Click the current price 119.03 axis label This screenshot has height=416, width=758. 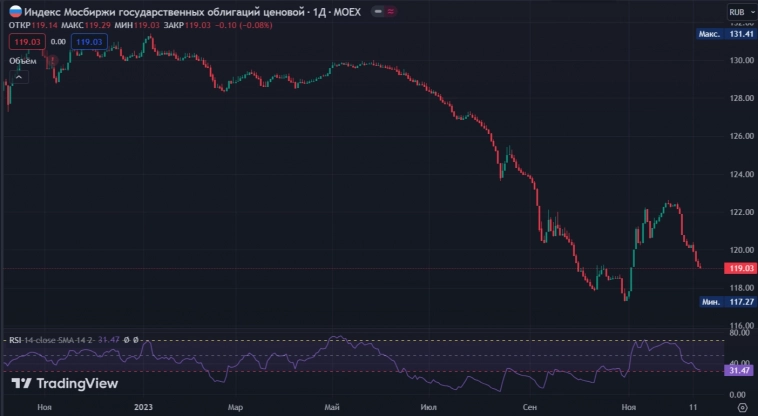pyautogui.click(x=740, y=268)
